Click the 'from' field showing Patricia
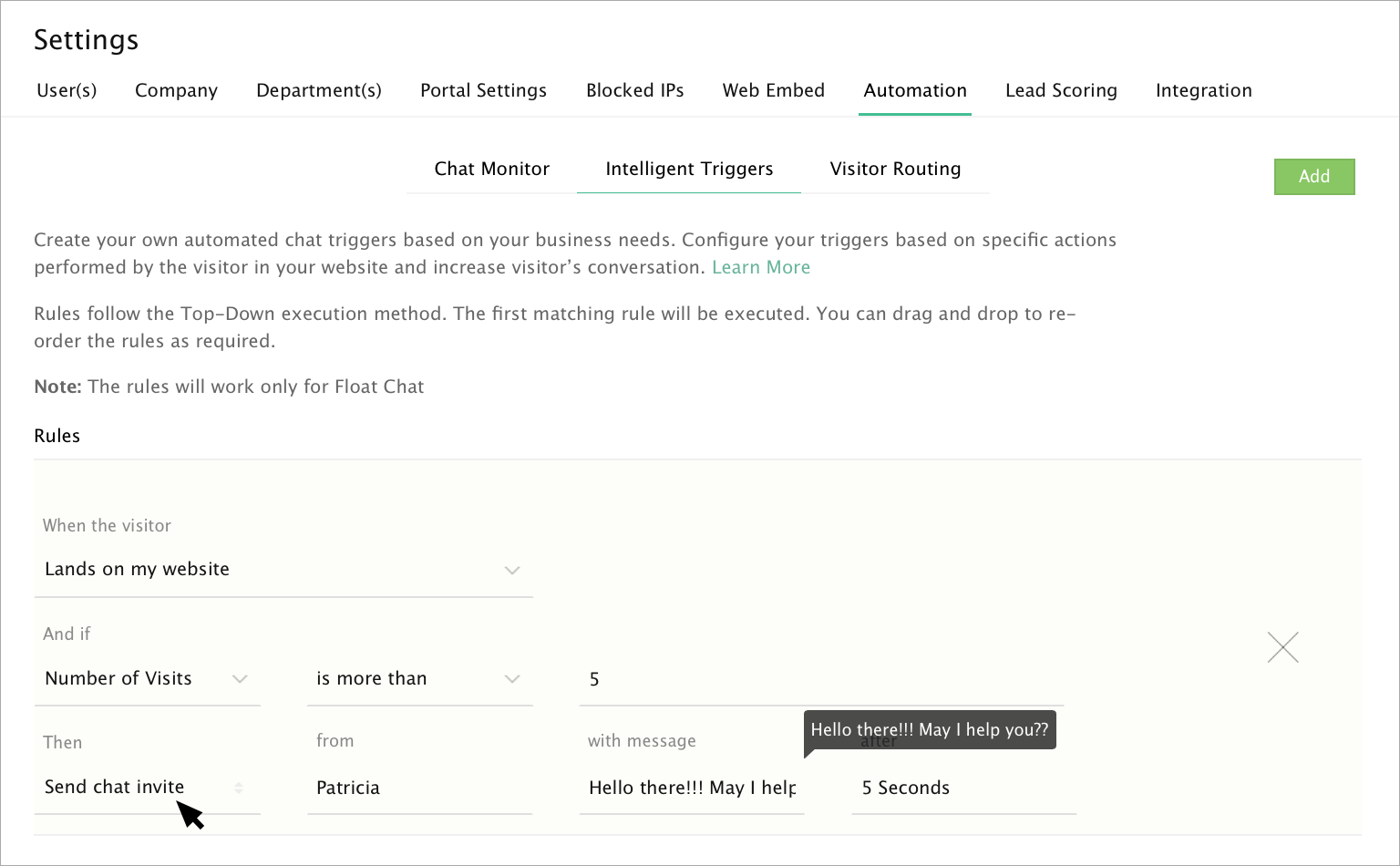This screenshot has height=866, width=1400. click(x=419, y=788)
